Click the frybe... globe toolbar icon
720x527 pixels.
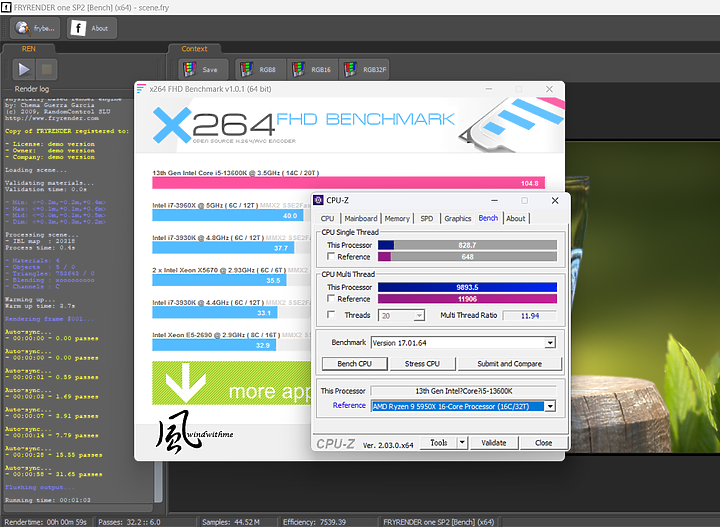[x=22, y=28]
